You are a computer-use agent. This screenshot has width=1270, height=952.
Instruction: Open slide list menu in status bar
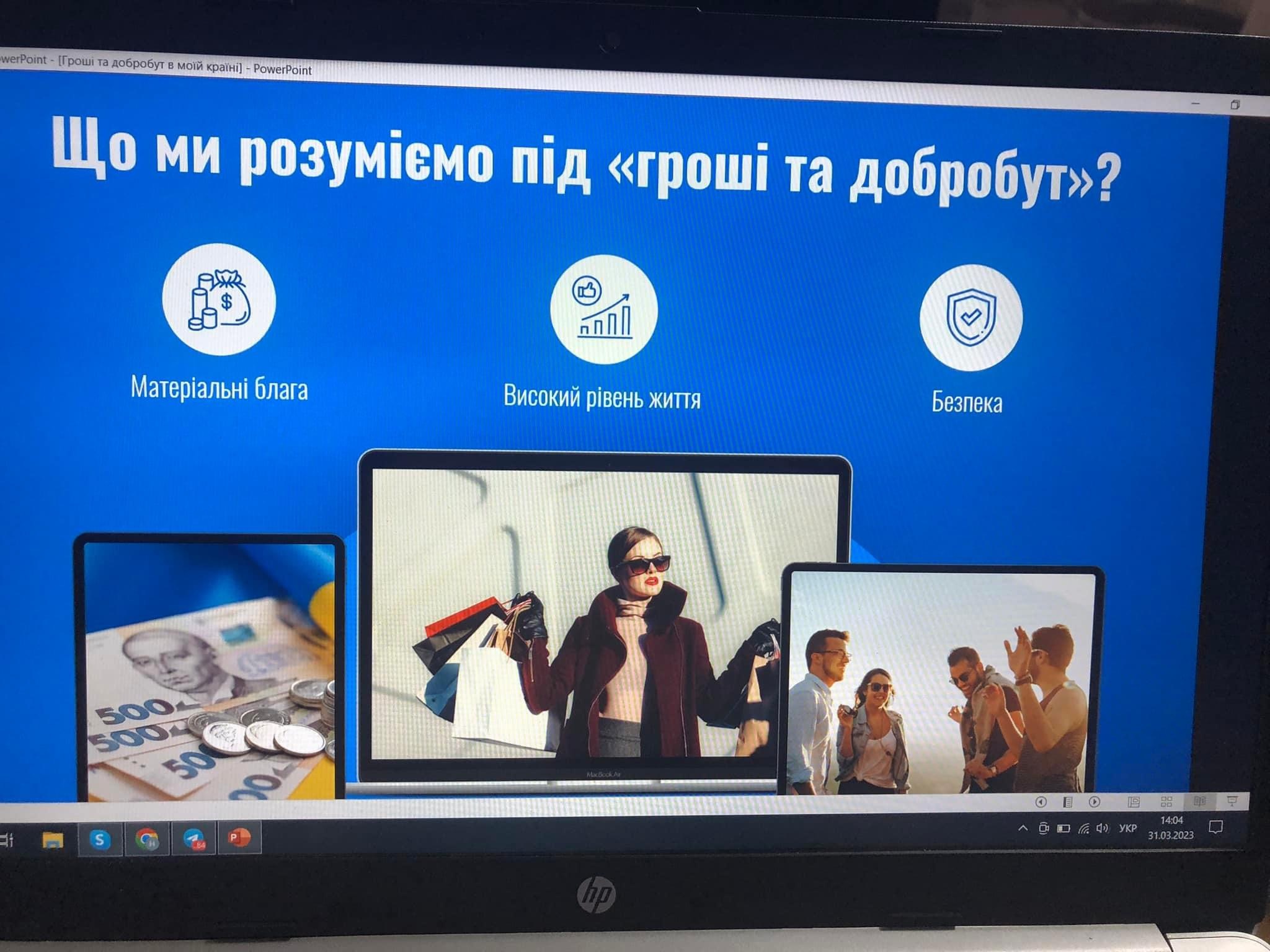point(1067,802)
